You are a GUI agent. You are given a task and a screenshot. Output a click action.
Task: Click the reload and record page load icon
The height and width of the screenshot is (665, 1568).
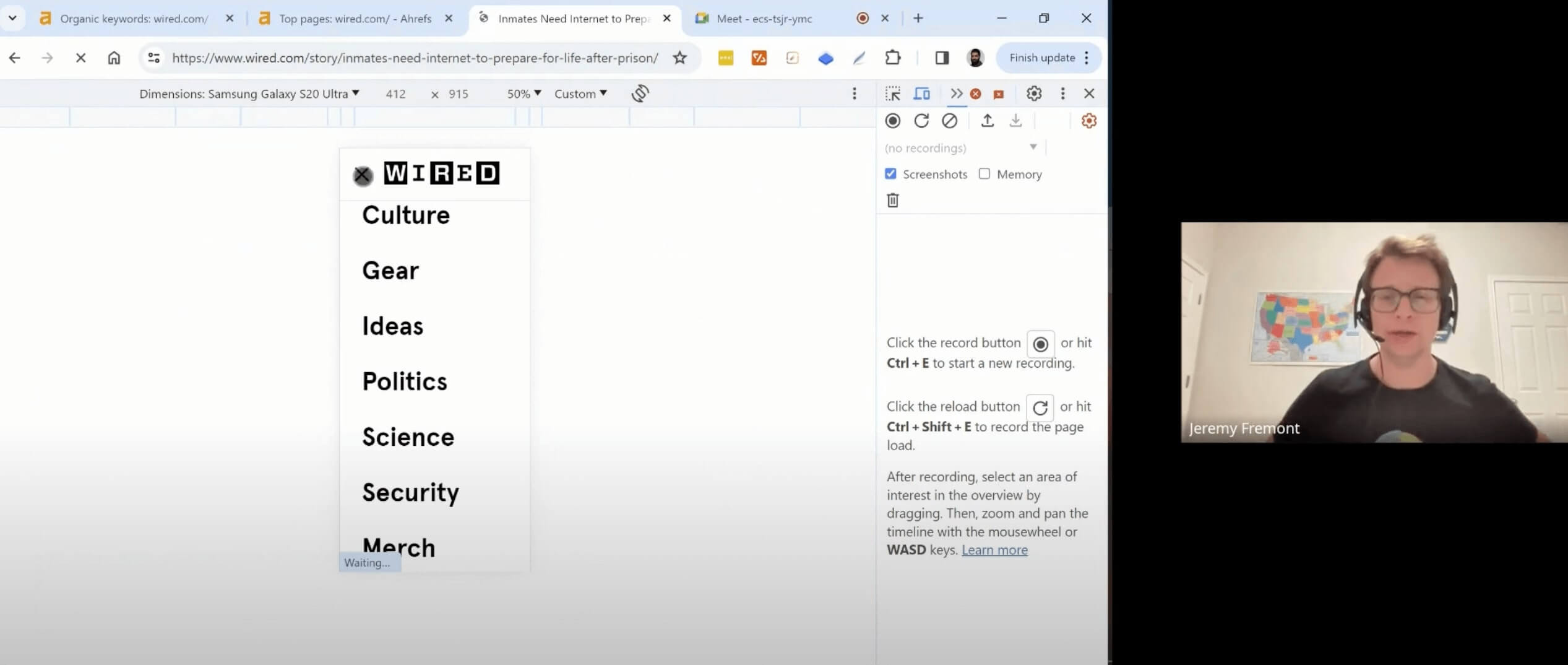coord(921,121)
